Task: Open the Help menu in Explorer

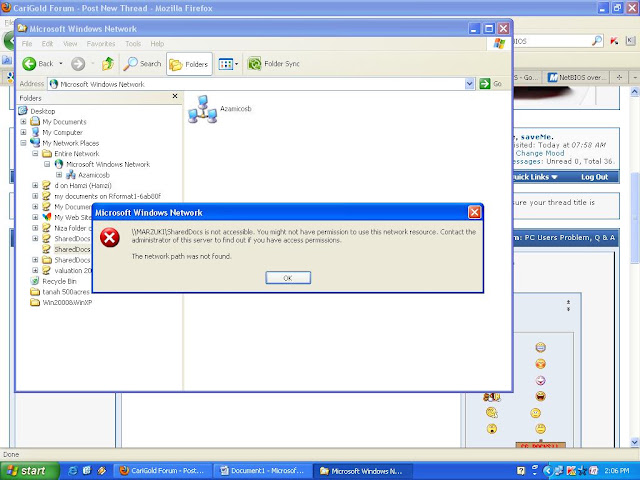Action: (x=157, y=44)
